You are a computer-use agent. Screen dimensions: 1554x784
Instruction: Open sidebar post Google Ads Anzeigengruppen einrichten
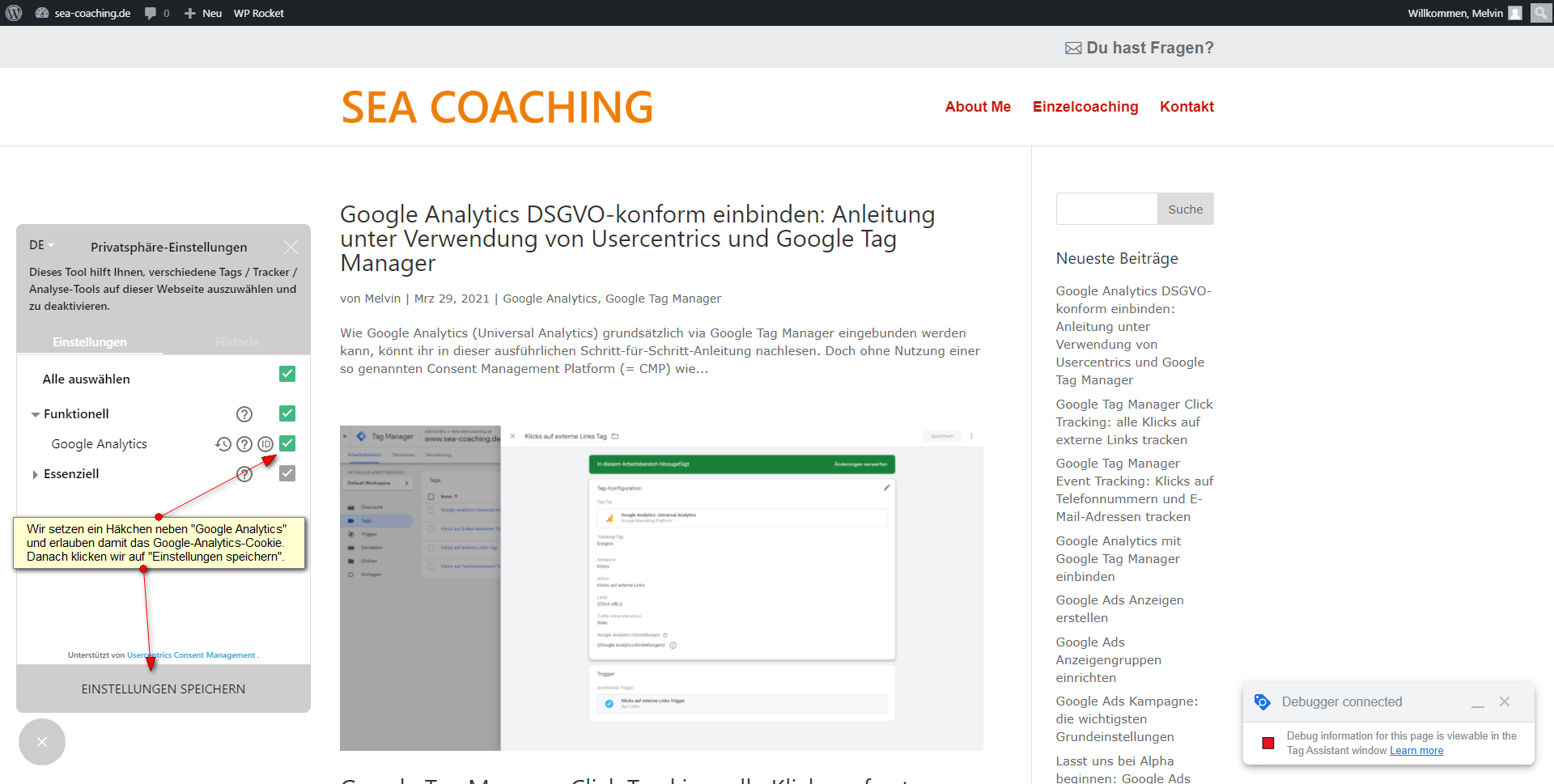click(x=1108, y=659)
